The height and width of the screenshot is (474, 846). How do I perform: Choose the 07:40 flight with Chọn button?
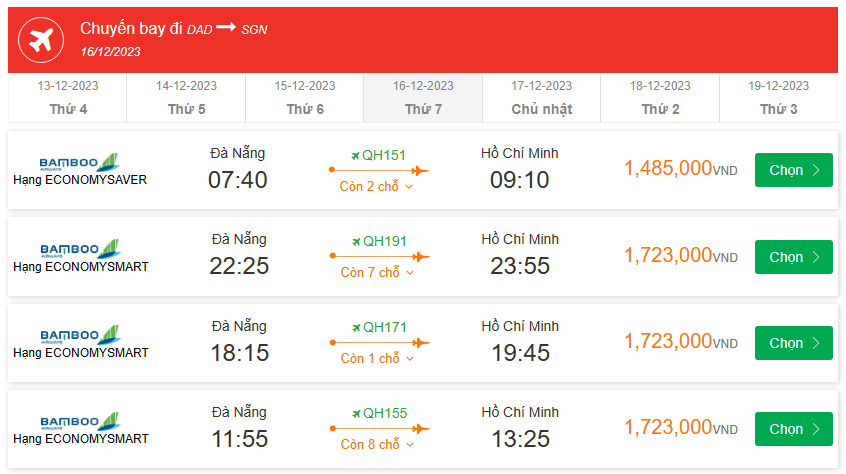794,170
